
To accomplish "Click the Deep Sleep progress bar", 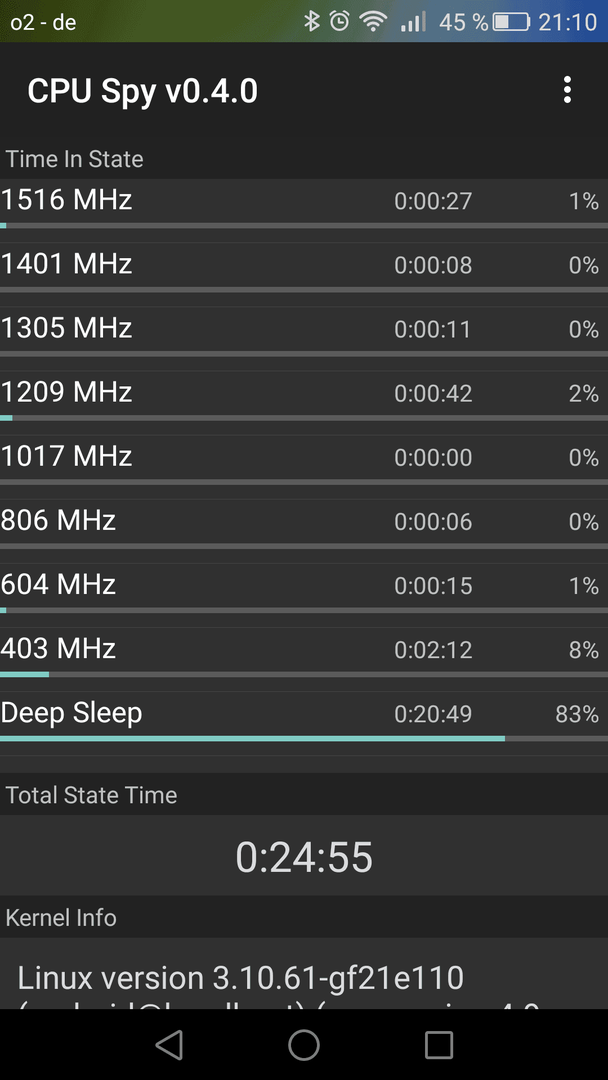I will (x=304, y=738).
